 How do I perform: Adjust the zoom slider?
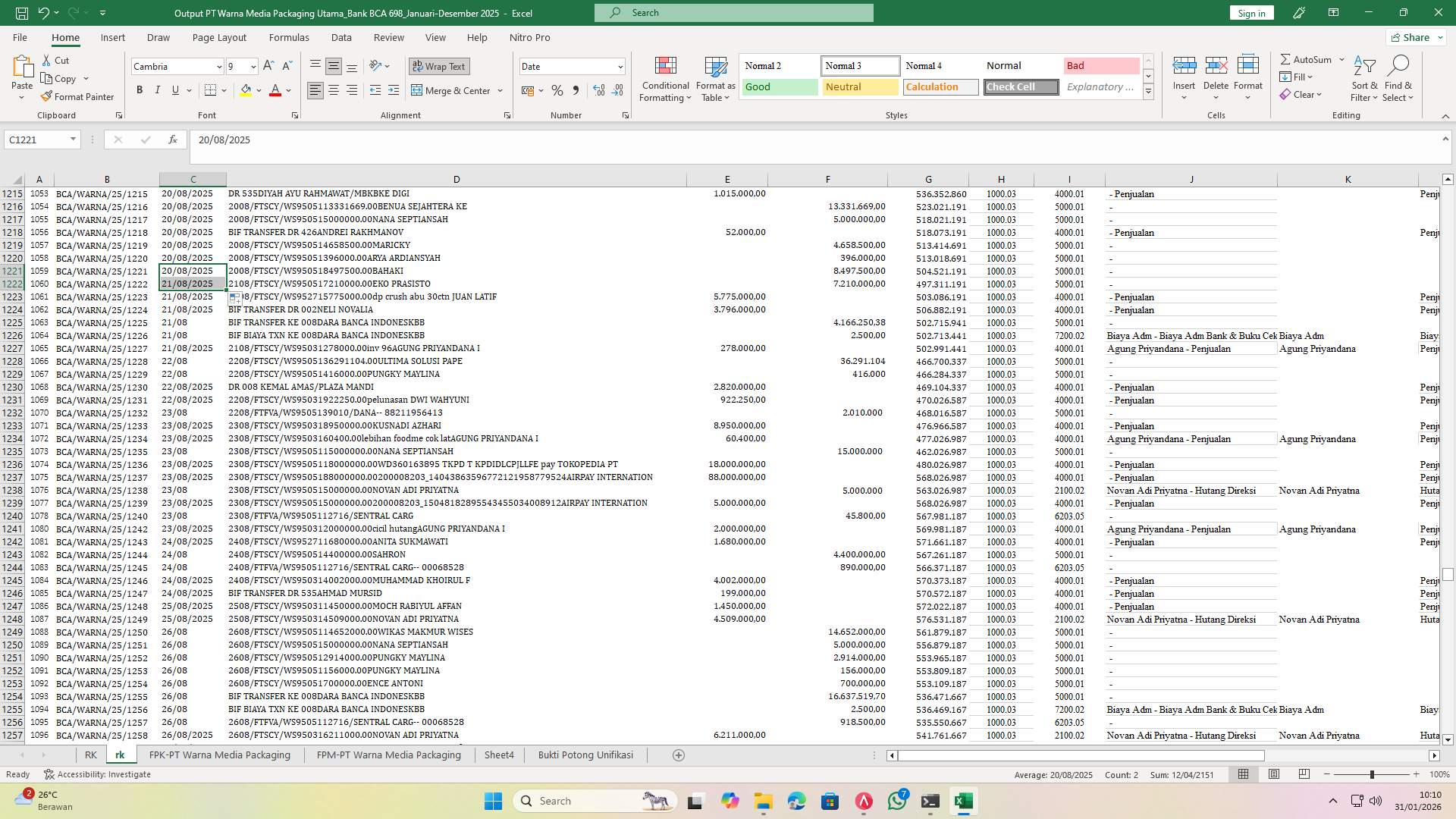(x=1371, y=774)
